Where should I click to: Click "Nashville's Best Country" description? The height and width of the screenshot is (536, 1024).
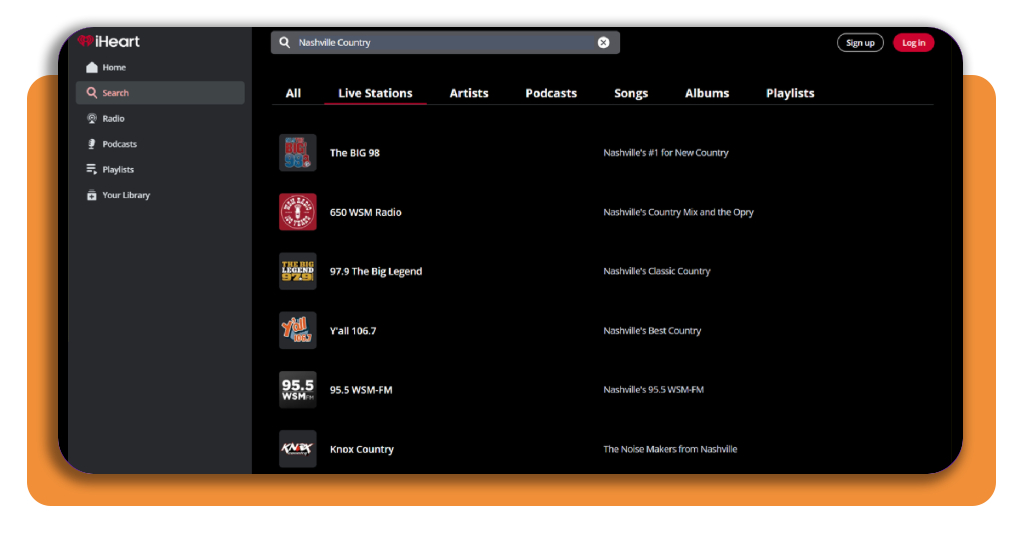pos(652,330)
